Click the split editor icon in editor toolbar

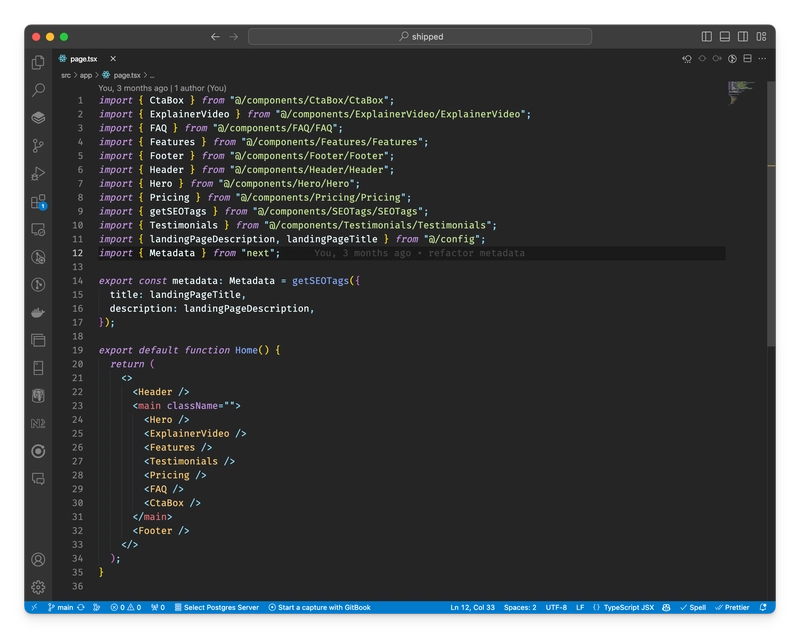click(747, 59)
